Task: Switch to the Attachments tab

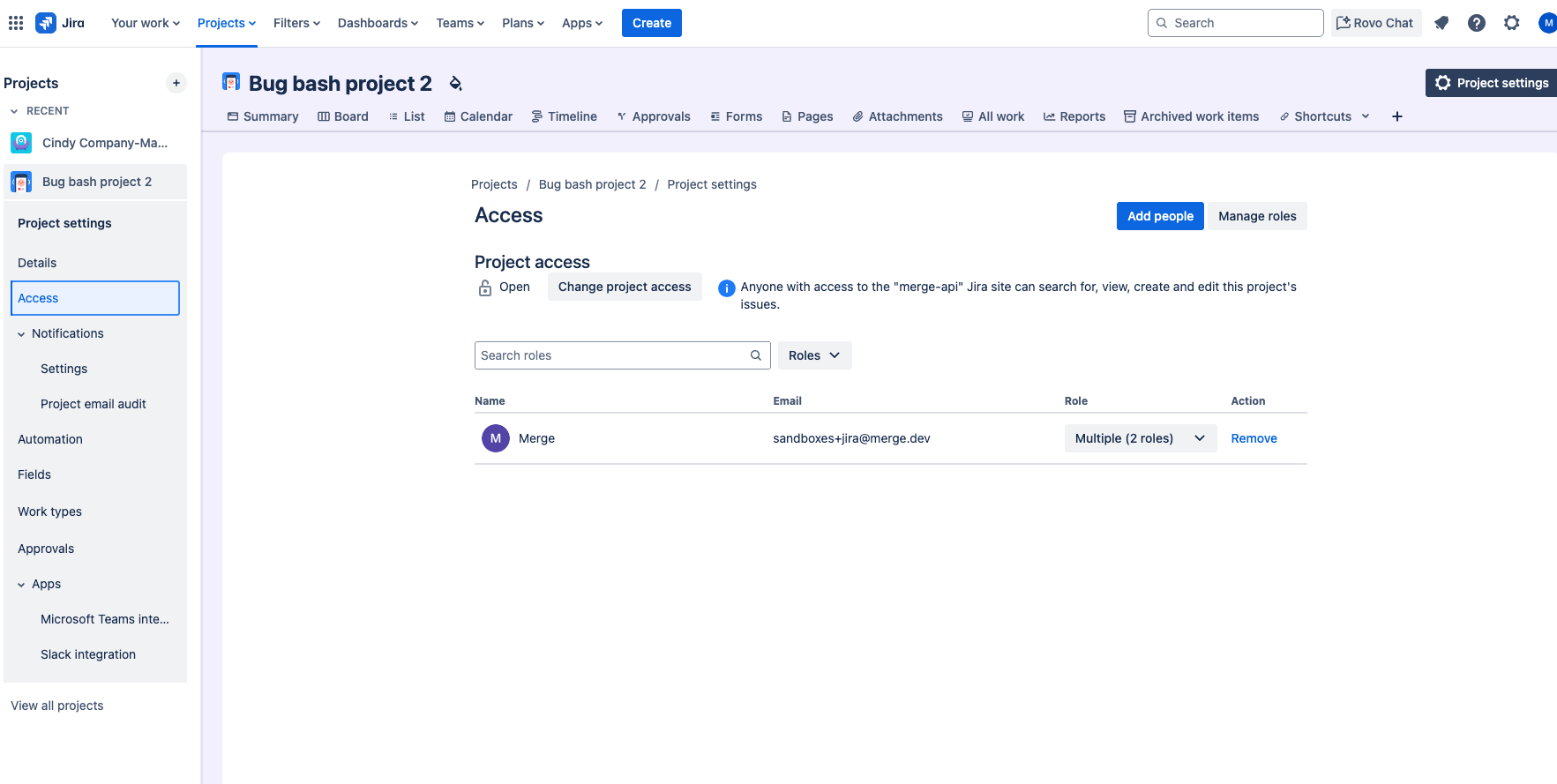Action: tap(897, 116)
